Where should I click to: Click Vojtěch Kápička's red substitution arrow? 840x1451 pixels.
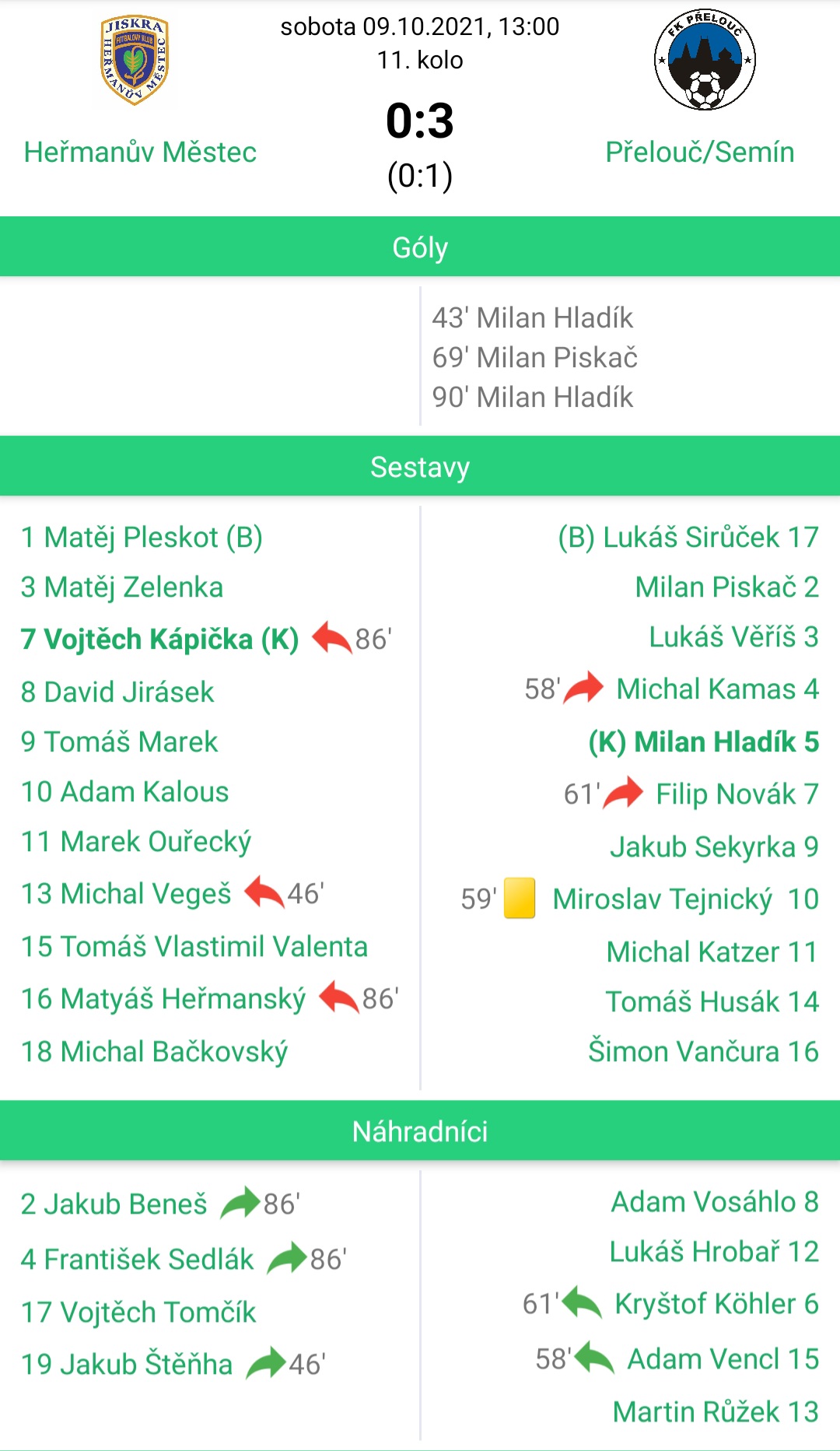click(x=332, y=638)
